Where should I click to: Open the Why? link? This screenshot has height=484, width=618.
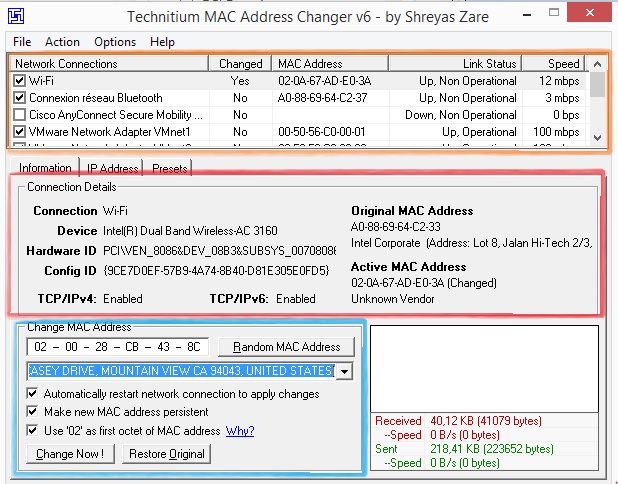[x=240, y=431]
